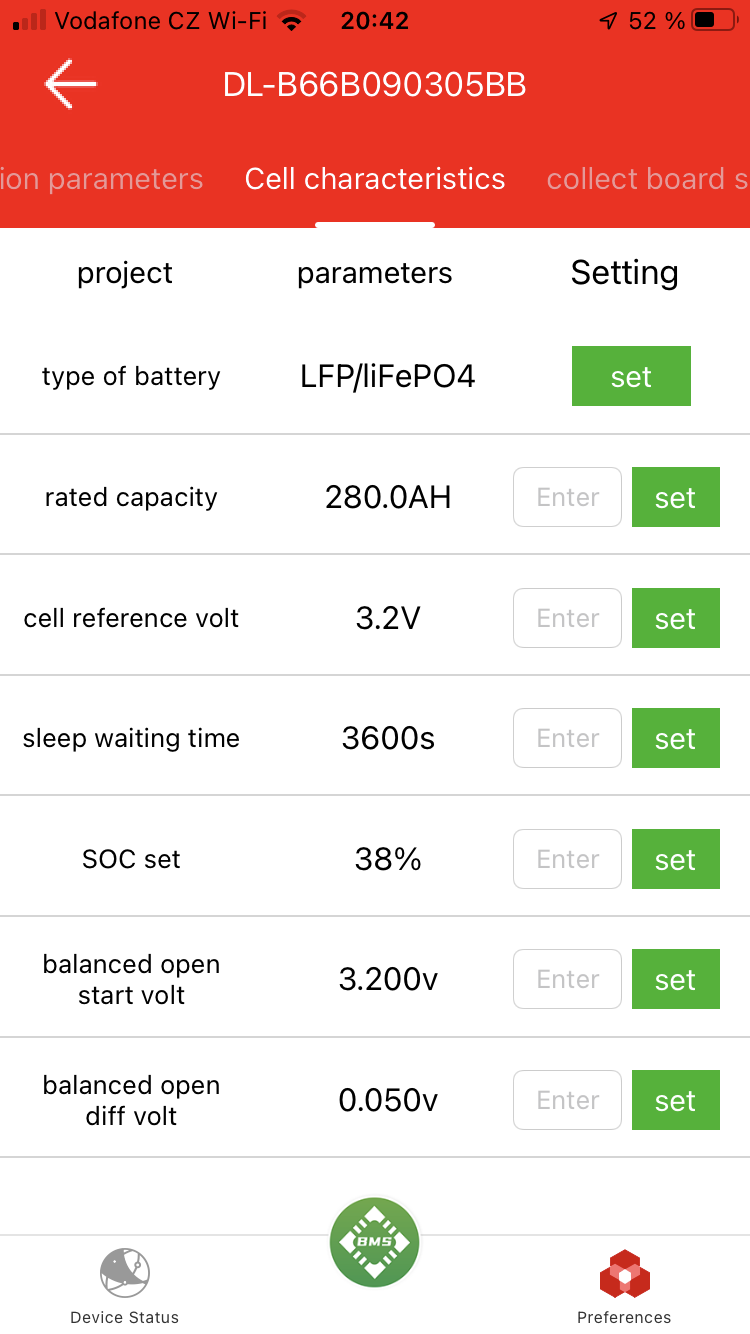Select the Cell characteristics tab
The width and height of the screenshot is (750, 1334).
coord(375,179)
